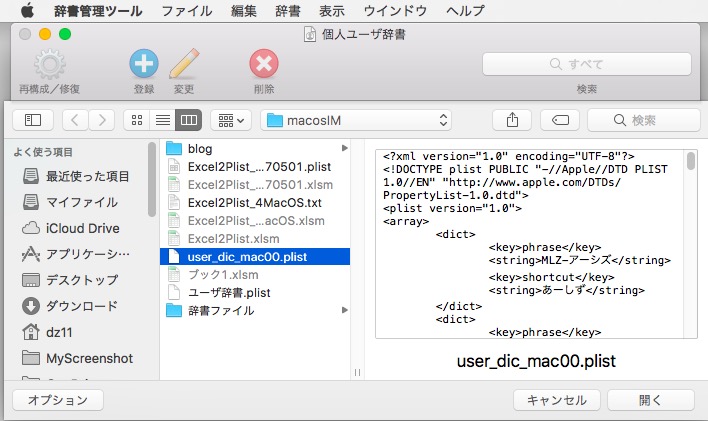Image resolution: width=708 pixels, height=421 pixels.
Task: Select Excel2Plist.xlsm file
Action: [255, 239]
